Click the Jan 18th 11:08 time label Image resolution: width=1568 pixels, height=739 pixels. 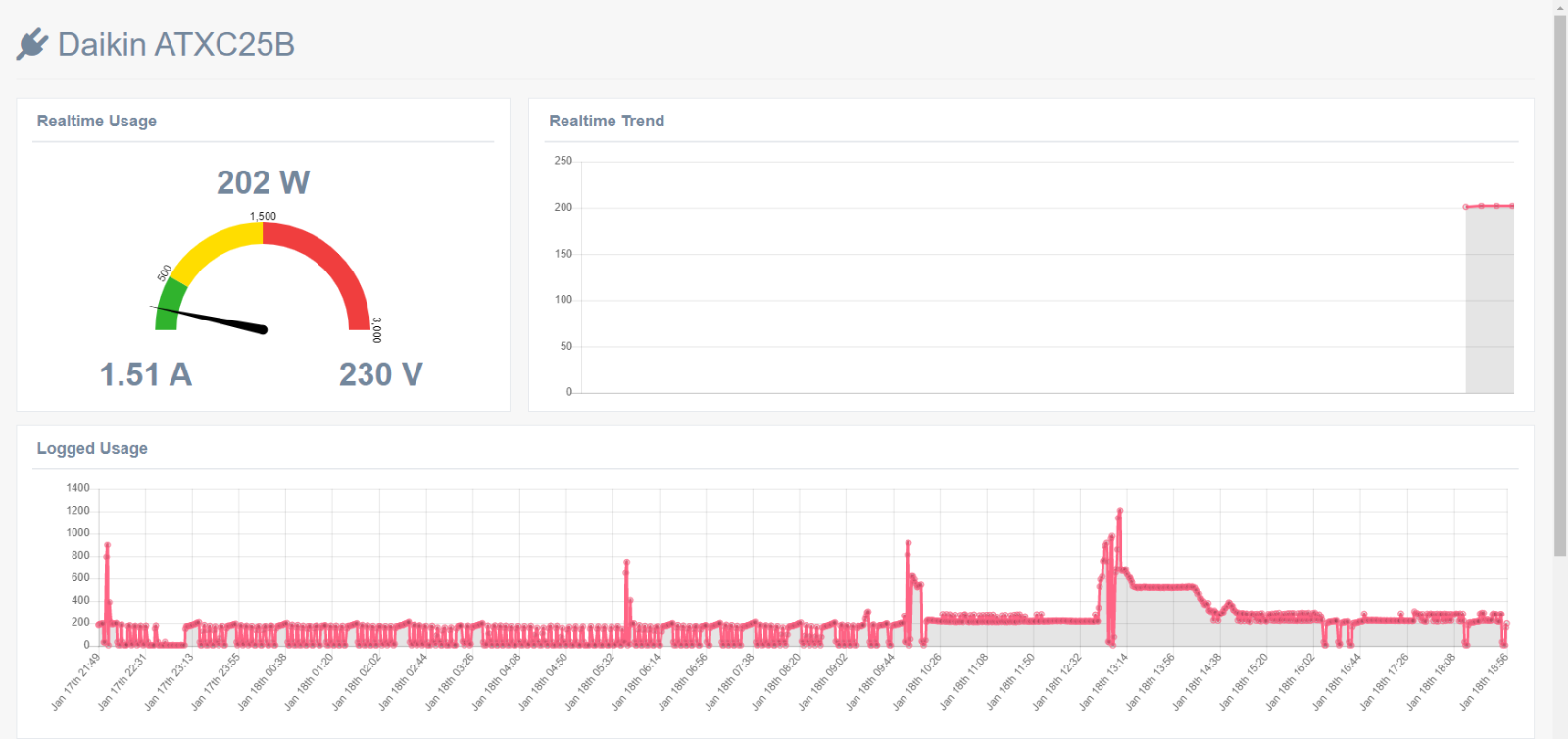point(965,681)
